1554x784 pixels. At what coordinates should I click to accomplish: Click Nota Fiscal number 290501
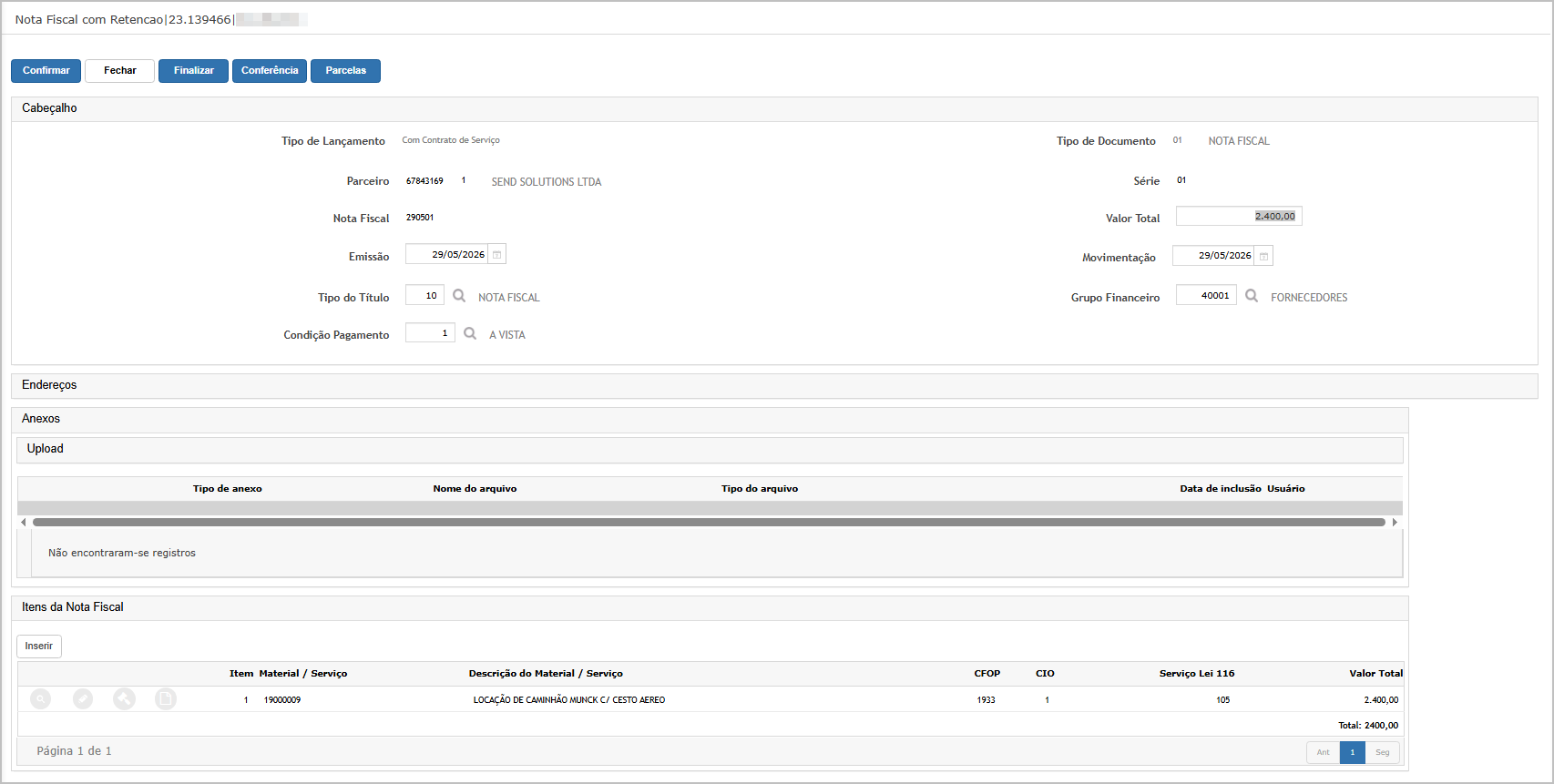pyautogui.click(x=420, y=218)
